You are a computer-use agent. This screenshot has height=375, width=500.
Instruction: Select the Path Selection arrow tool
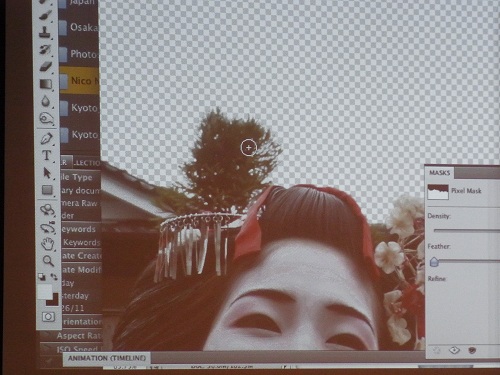[47, 173]
